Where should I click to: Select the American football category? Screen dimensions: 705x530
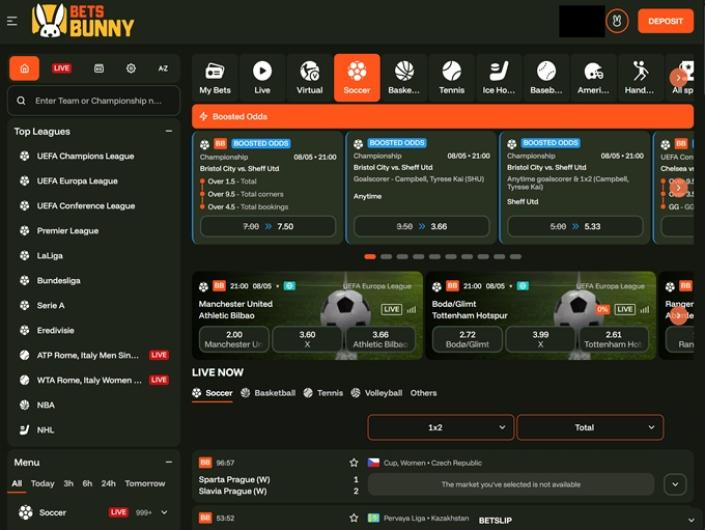pos(593,78)
